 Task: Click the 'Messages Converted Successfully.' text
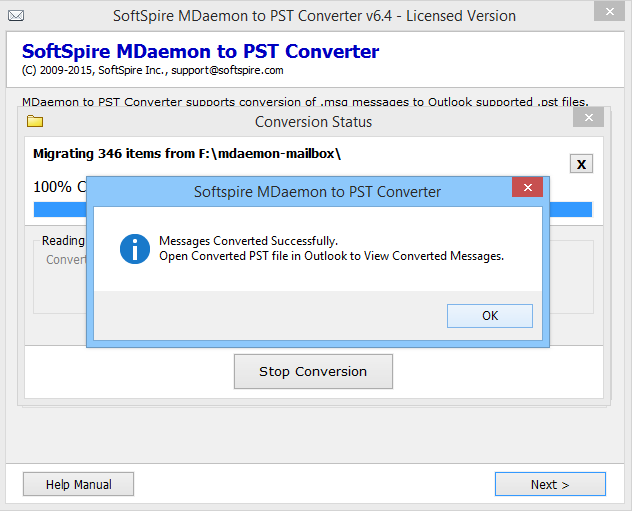pyautogui.click(x=248, y=241)
